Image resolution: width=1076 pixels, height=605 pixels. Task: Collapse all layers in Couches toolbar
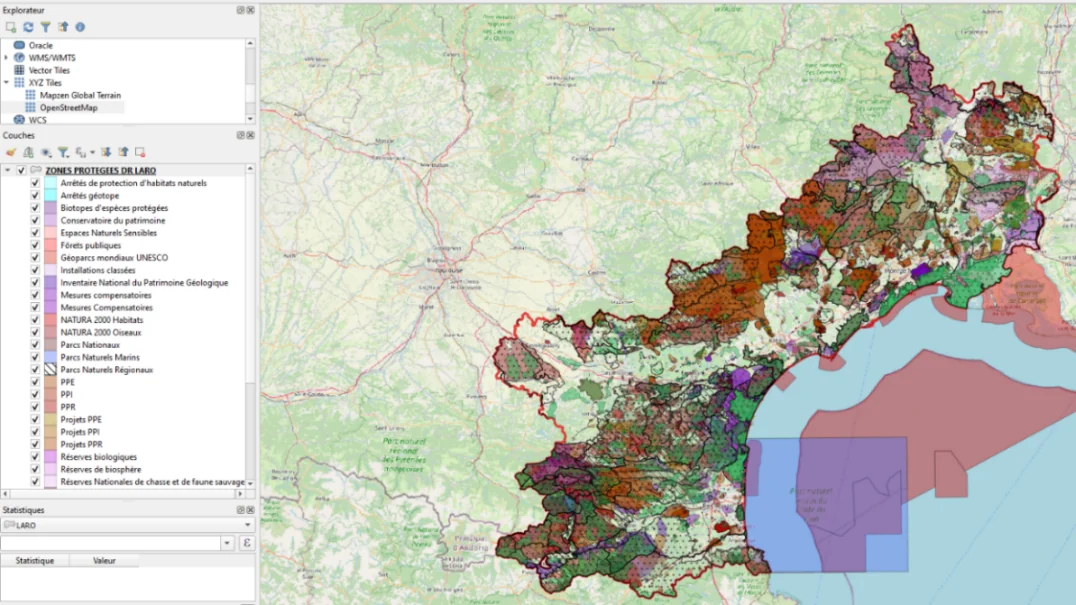tap(123, 152)
